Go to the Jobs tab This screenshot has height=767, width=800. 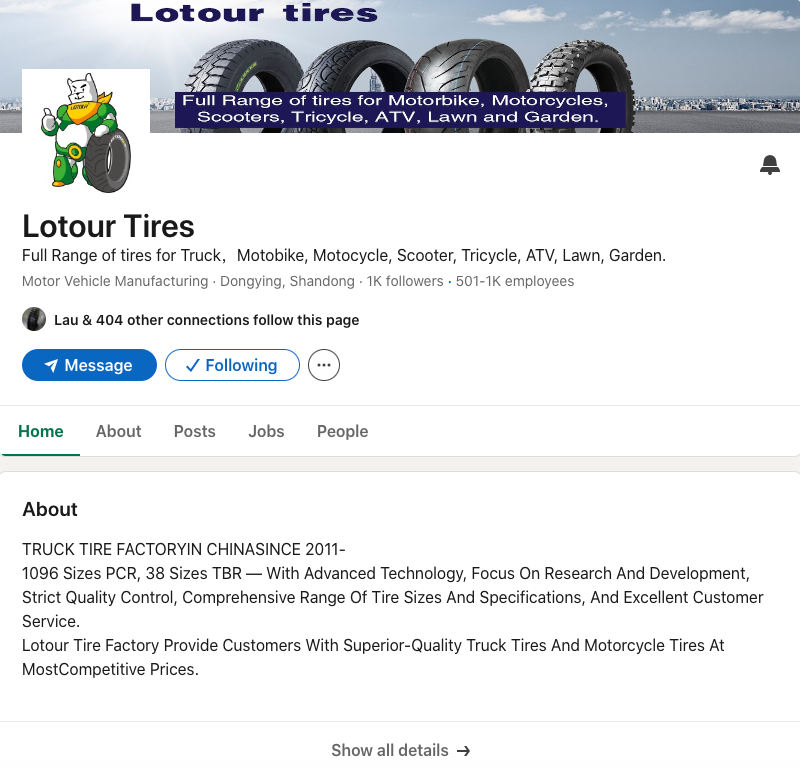coord(266,431)
